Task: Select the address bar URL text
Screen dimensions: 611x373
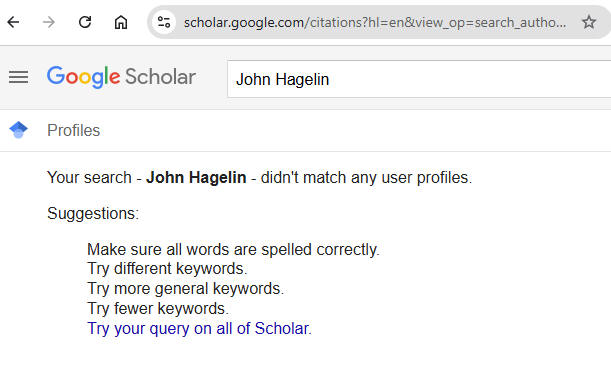Action: pos(375,23)
